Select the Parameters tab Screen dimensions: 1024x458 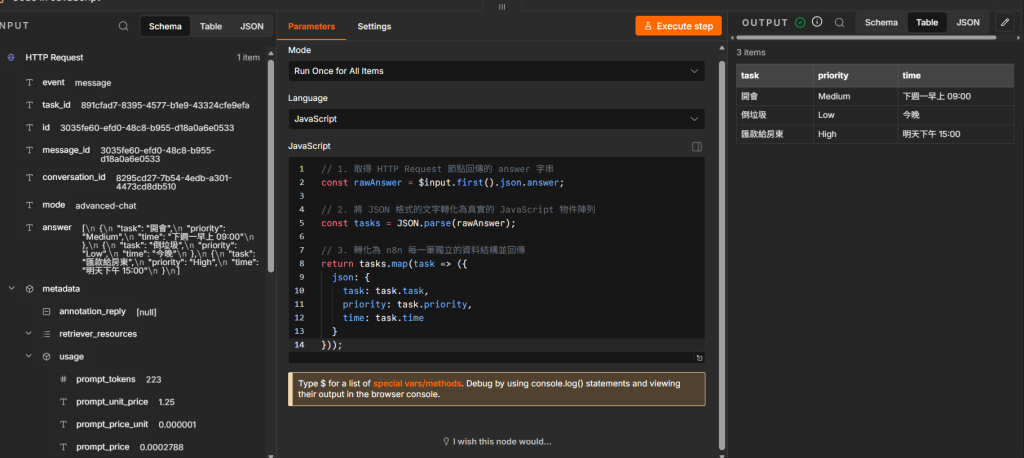pyautogui.click(x=312, y=27)
